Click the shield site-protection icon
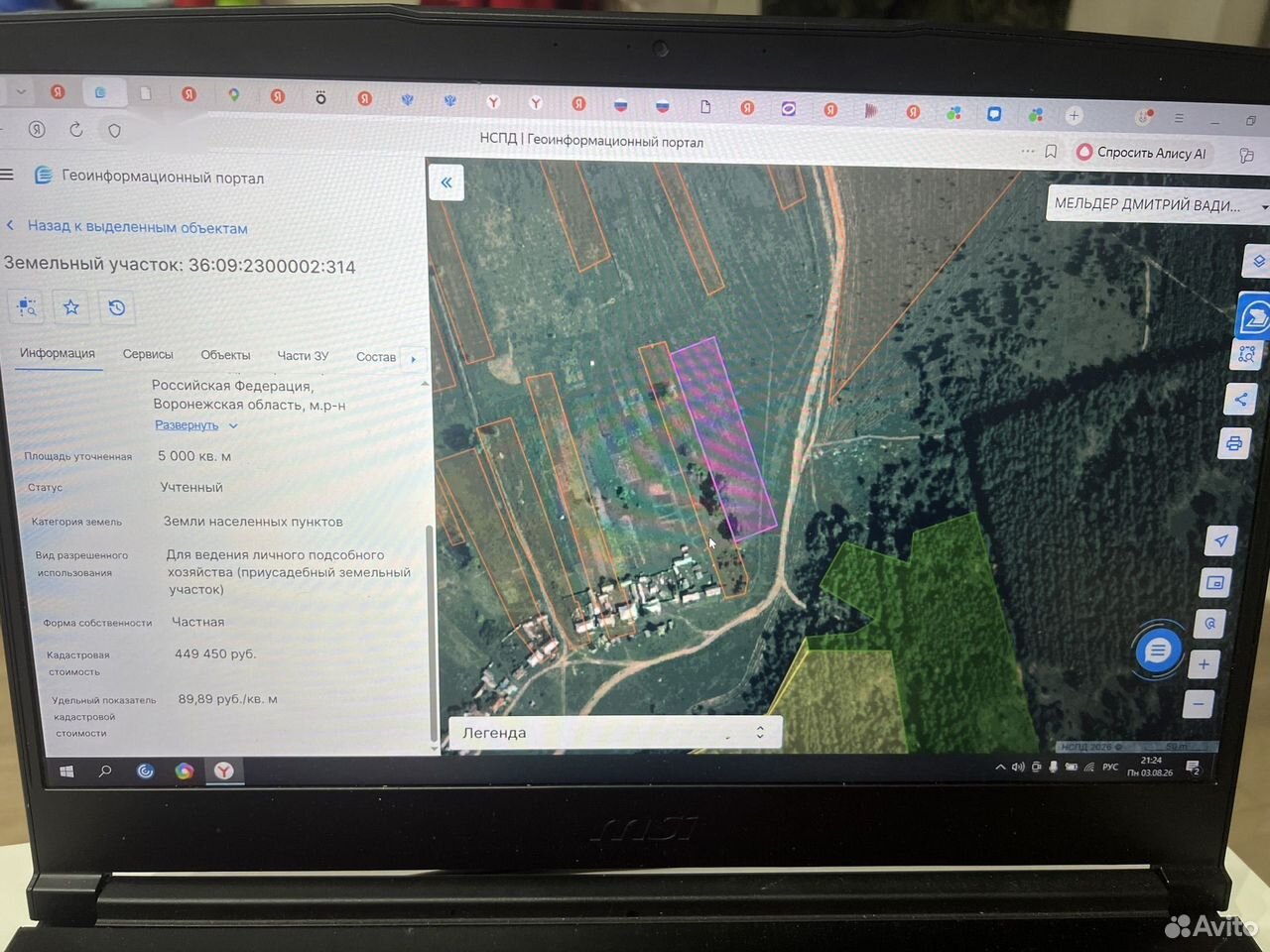The height and width of the screenshot is (952, 1270). pos(114,131)
